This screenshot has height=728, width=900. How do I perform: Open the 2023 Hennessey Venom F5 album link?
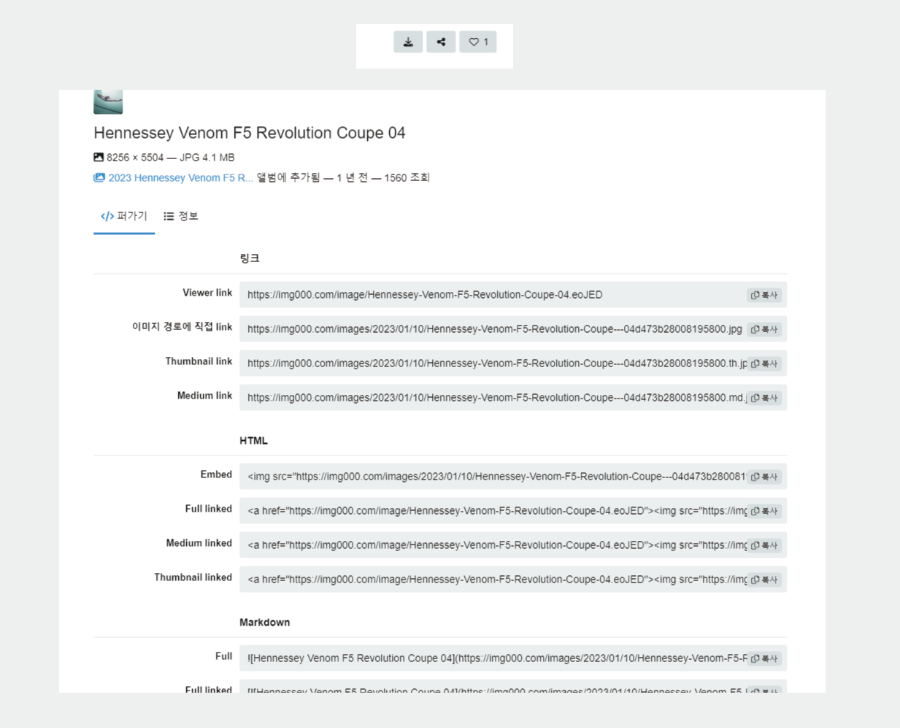(180, 178)
